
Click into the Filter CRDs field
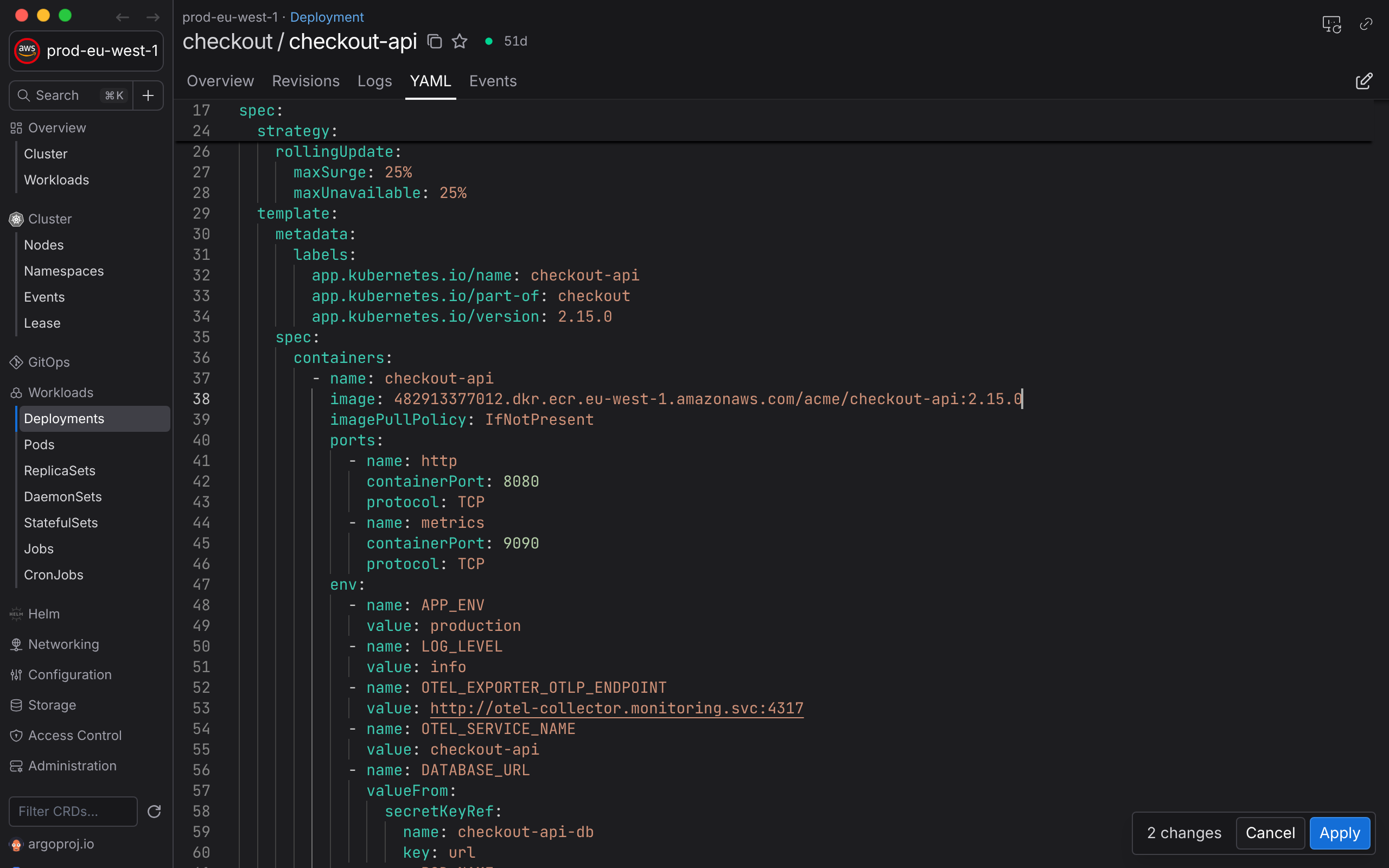click(x=73, y=811)
